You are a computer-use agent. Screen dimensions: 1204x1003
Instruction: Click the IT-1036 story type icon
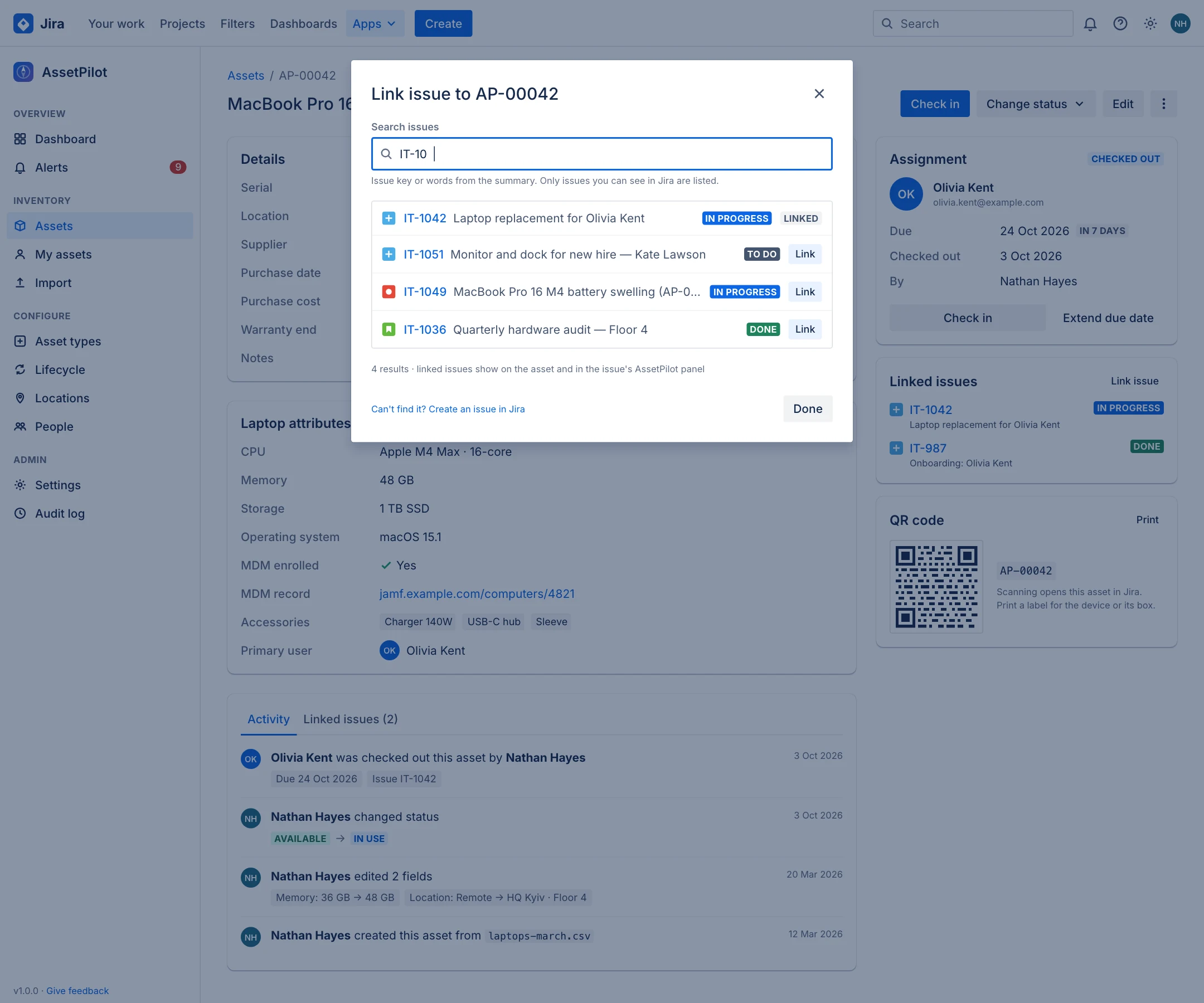click(x=389, y=329)
